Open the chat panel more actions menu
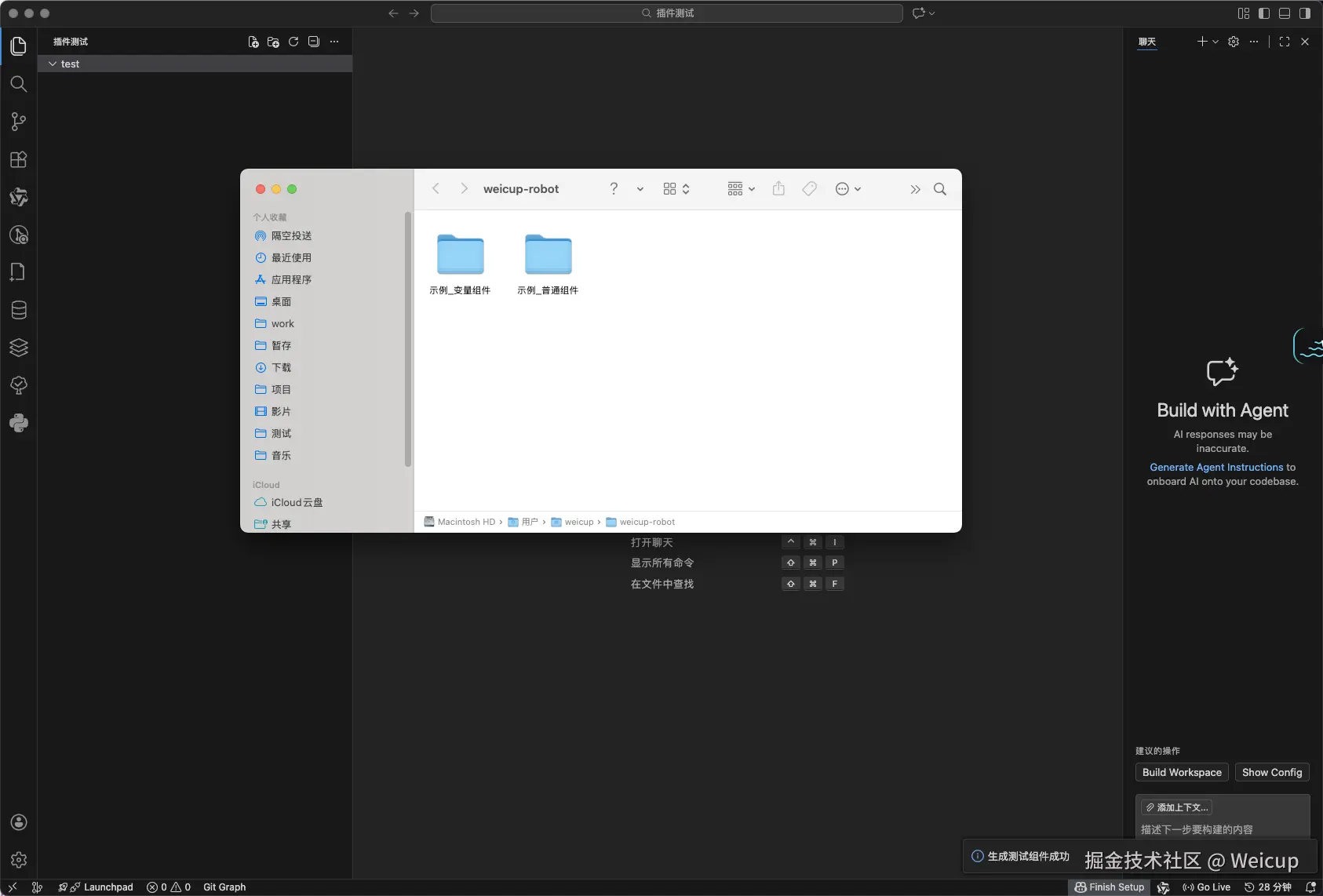 (1254, 42)
